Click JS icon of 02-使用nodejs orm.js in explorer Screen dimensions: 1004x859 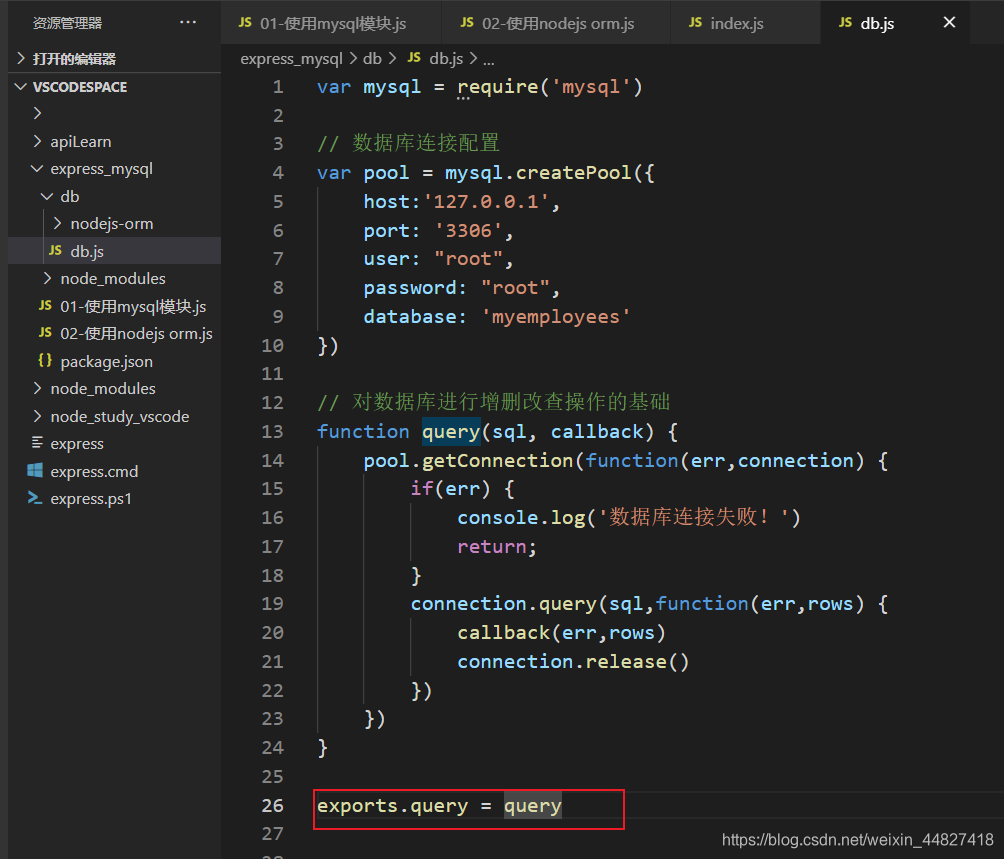coord(45,333)
